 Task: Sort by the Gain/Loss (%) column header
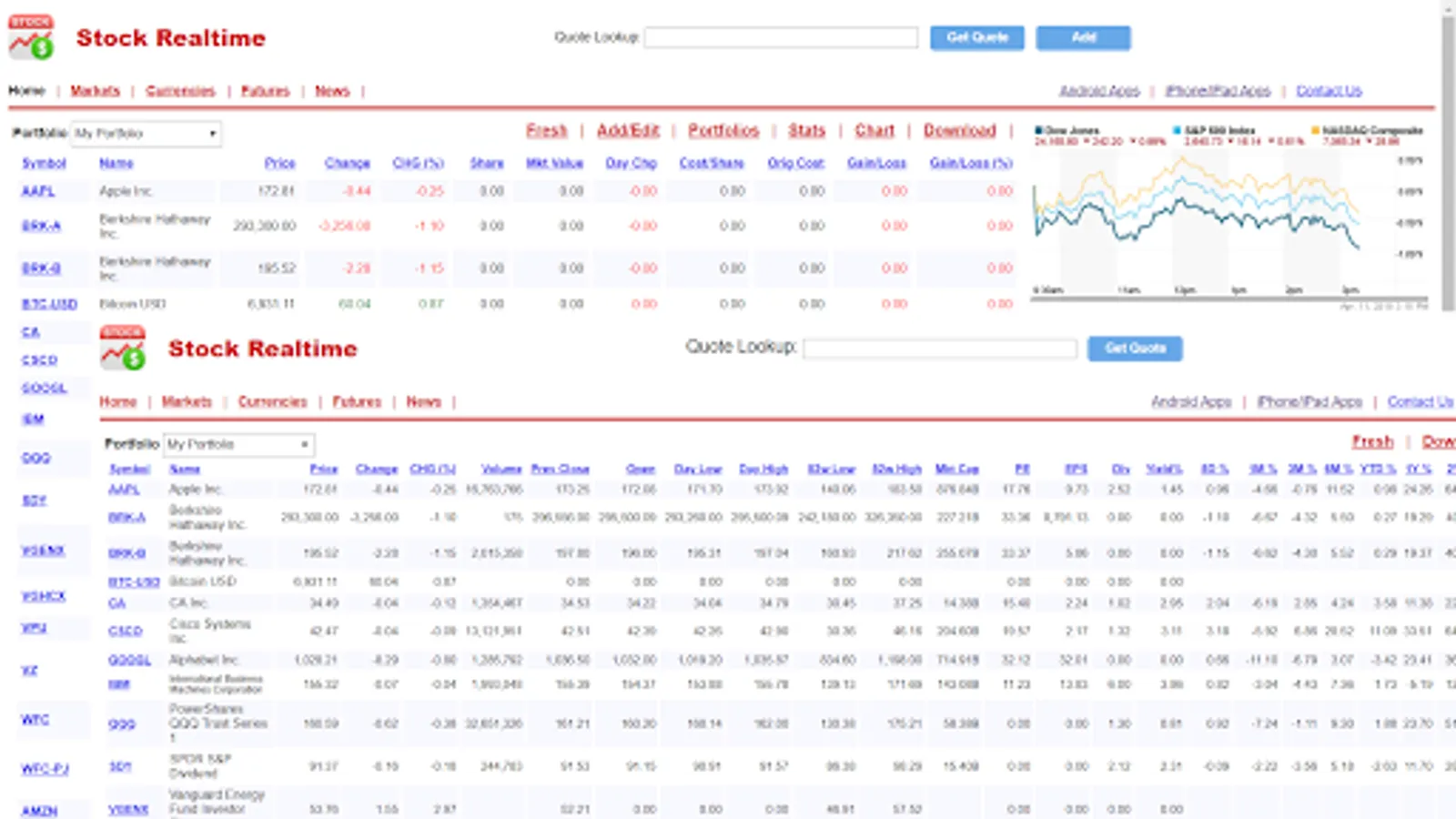(x=971, y=163)
